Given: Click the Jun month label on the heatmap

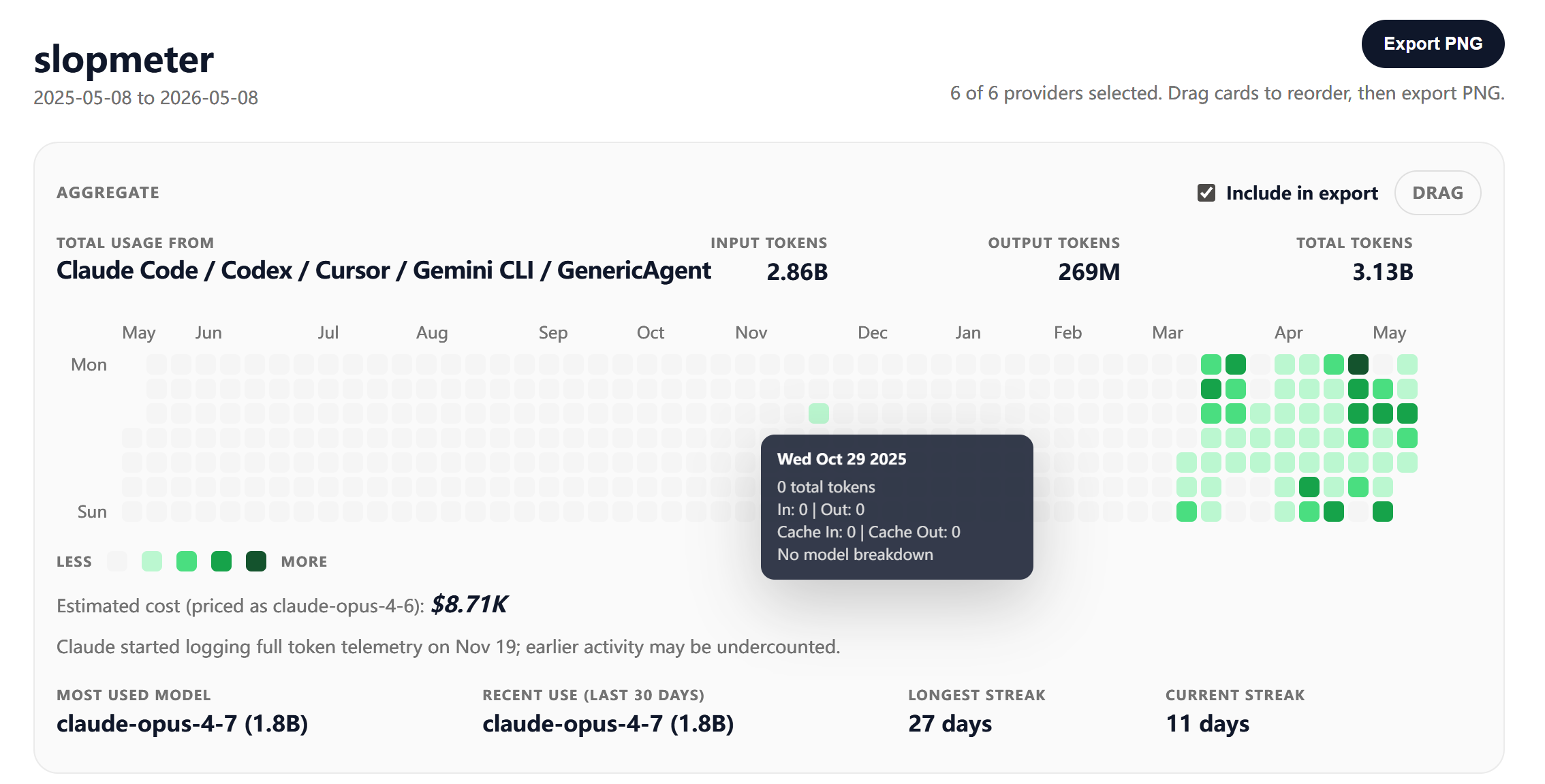Looking at the screenshot, I should click(208, 332).
